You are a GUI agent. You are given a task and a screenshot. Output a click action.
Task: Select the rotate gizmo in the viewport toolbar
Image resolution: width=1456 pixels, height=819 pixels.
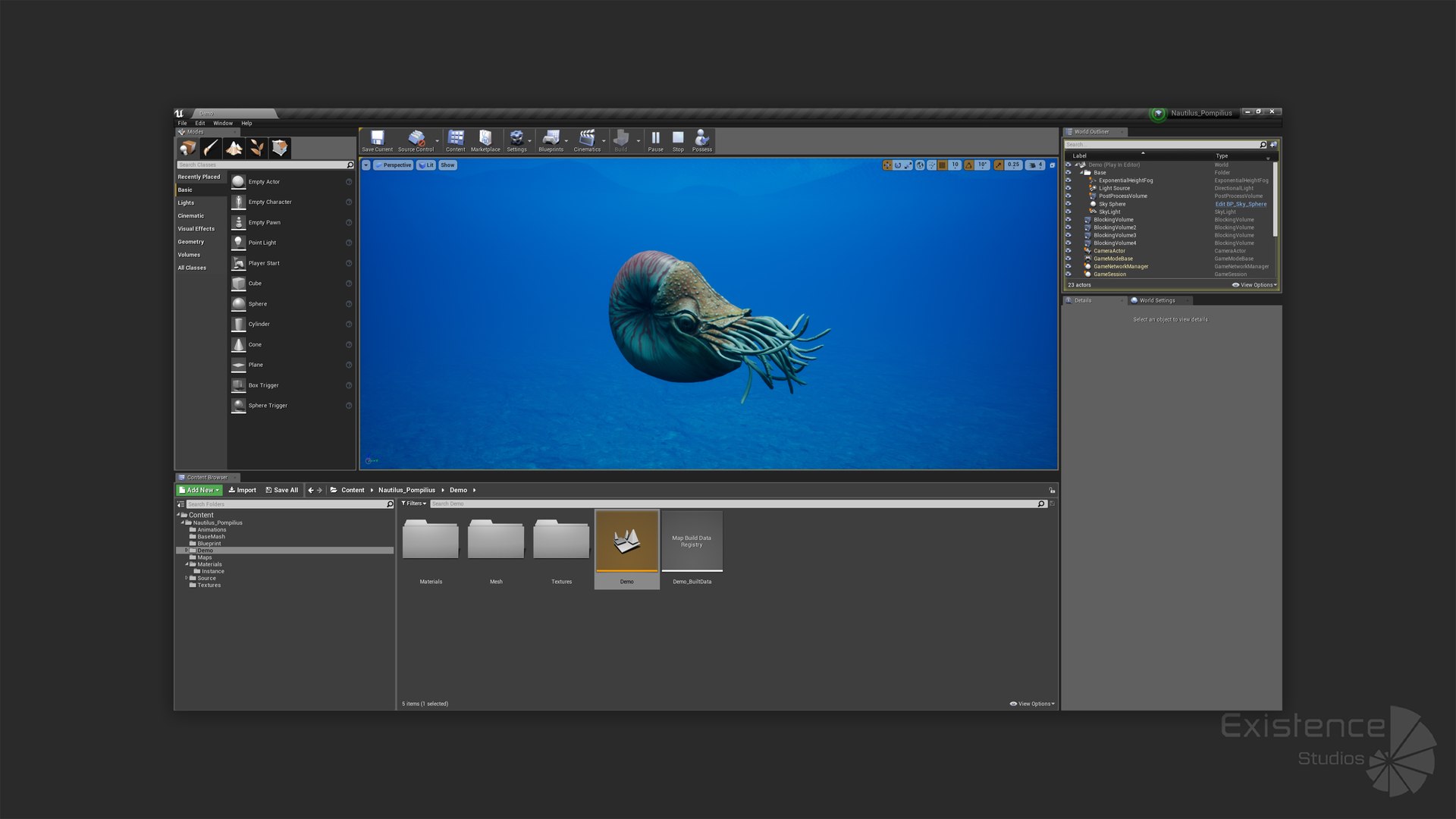pyautogui.click(x=898, y=165)
